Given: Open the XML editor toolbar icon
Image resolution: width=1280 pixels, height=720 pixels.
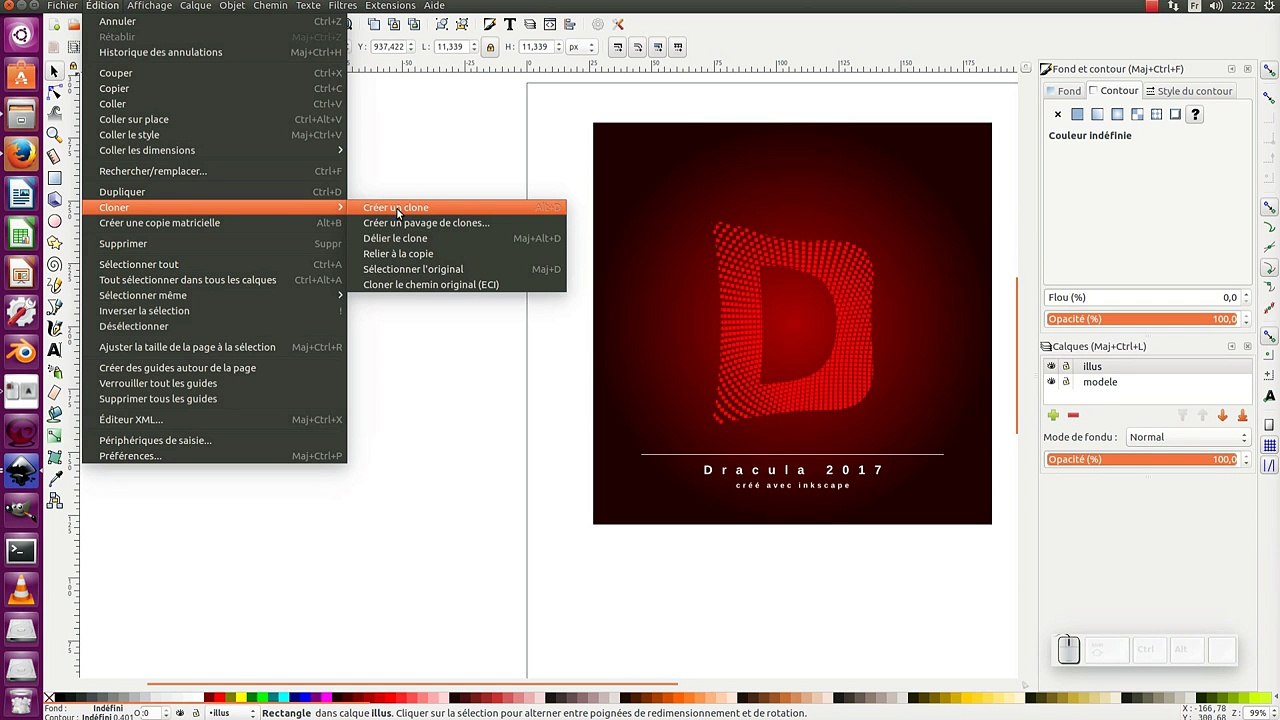Looking at the screenshot, I should 550,24.
